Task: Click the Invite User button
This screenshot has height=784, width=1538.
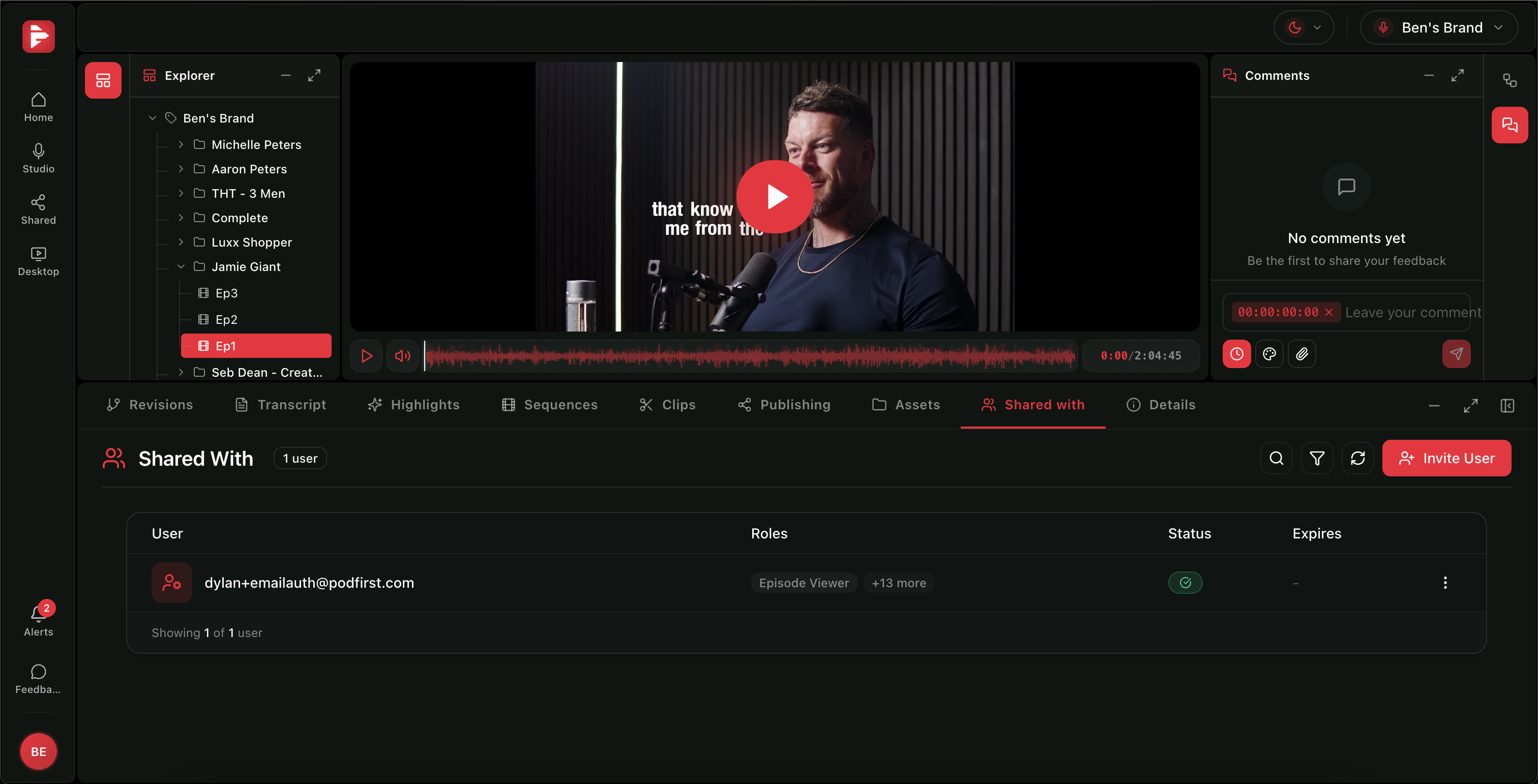Action: (1446, 458)
